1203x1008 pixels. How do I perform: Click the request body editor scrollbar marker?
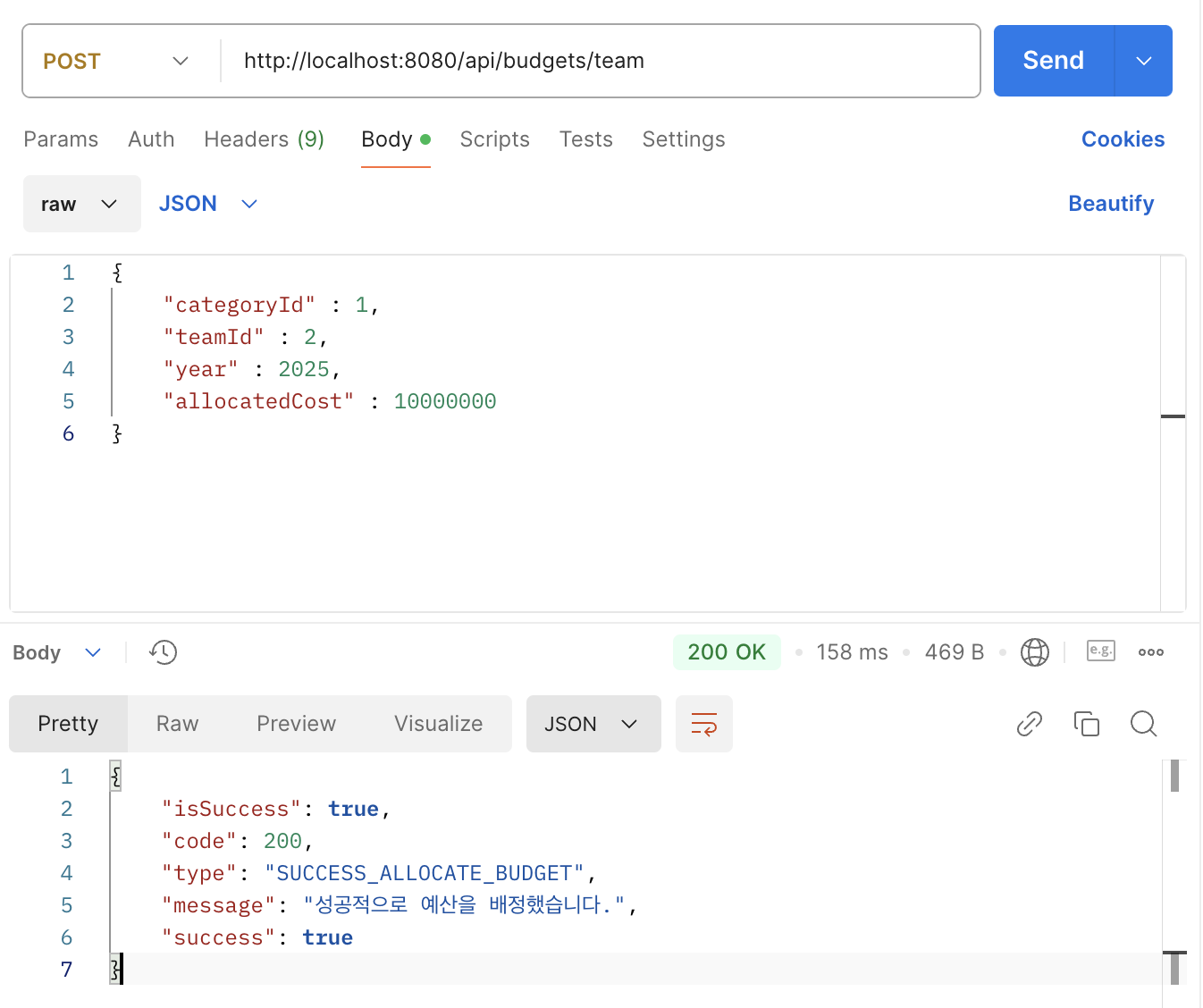pos(1173,416)
